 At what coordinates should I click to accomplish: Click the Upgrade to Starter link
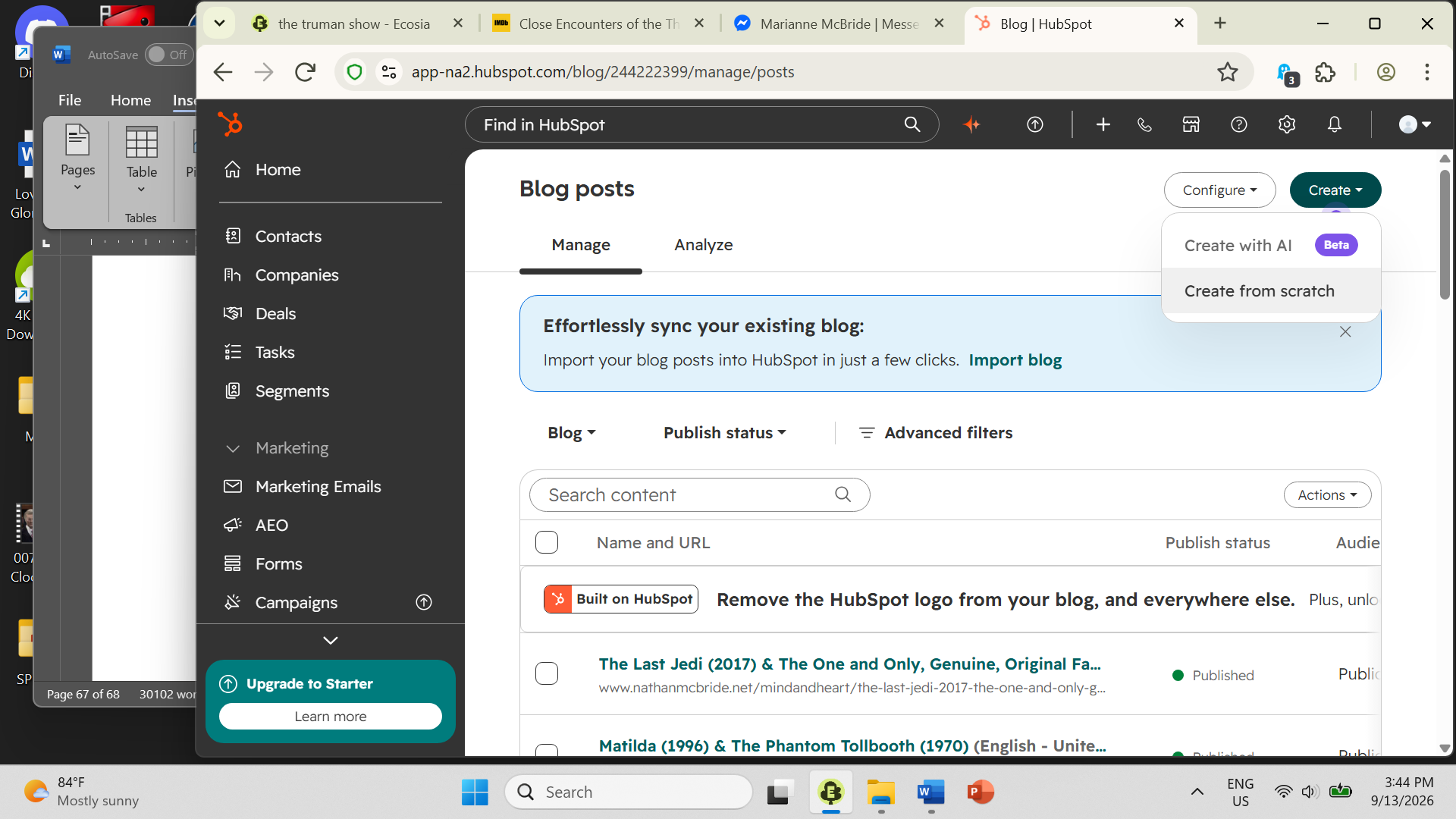(309, 683)
